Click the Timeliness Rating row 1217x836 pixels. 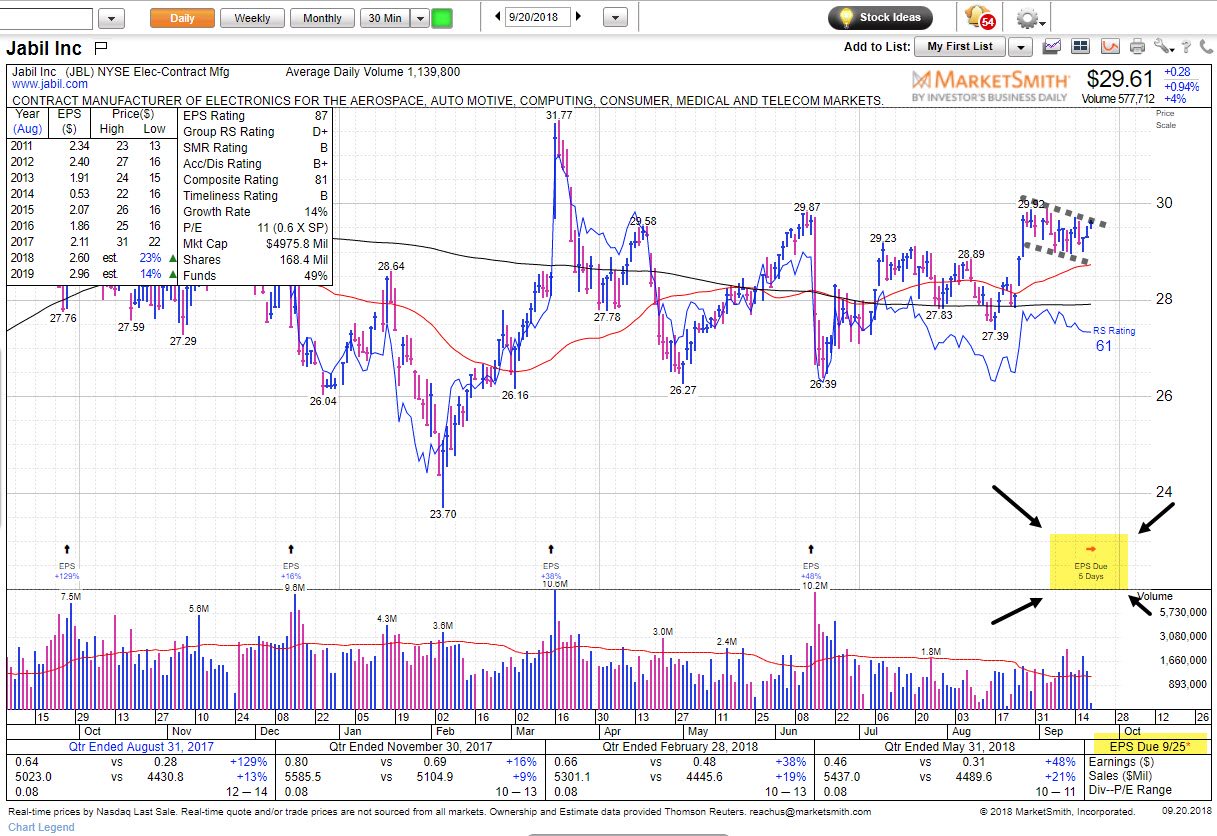click(256, 196)
